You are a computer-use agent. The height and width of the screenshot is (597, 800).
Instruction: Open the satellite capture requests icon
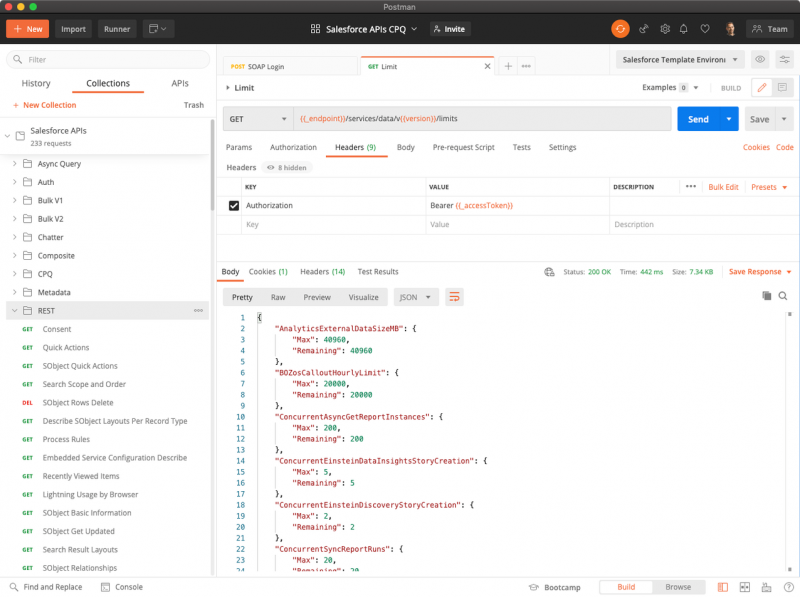click(x=644, y=29)
